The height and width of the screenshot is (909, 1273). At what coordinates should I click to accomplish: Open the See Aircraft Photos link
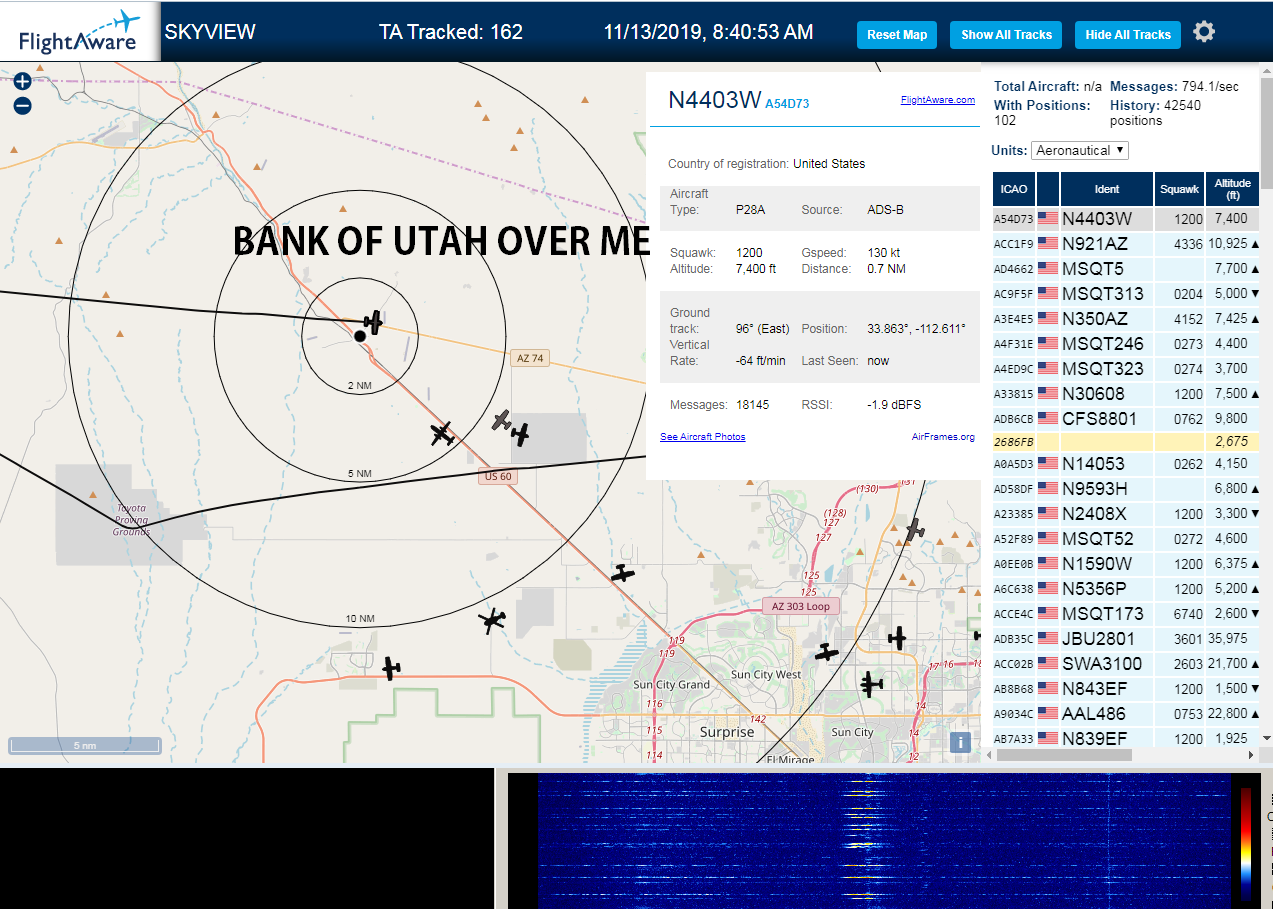[x=702, y=436]
